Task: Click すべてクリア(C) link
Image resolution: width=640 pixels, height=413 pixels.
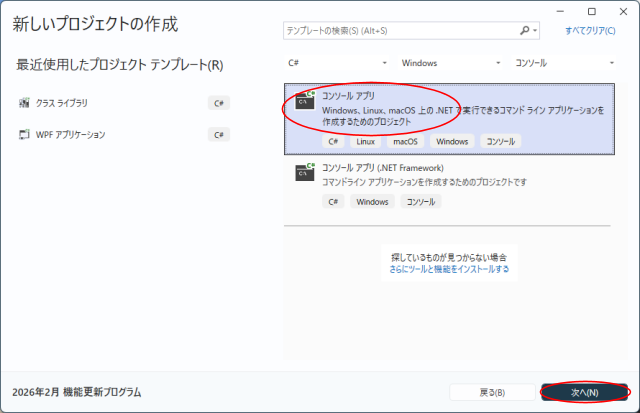Action: (x=590, y=31)
